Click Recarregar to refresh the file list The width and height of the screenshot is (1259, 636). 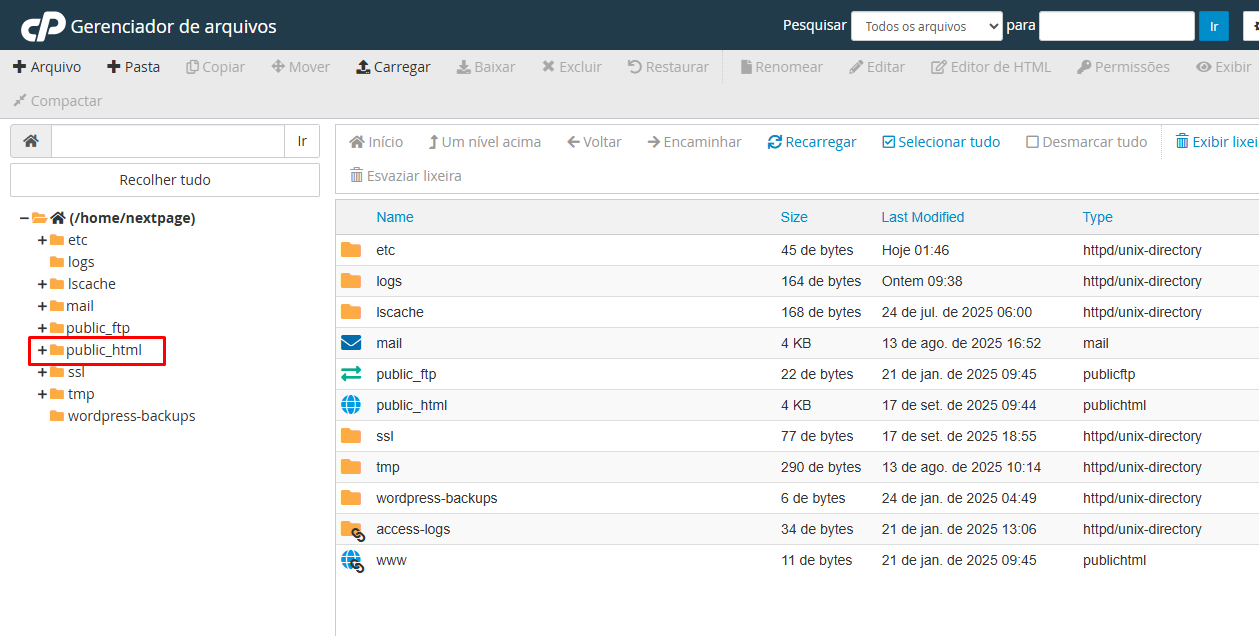point(811,142)
